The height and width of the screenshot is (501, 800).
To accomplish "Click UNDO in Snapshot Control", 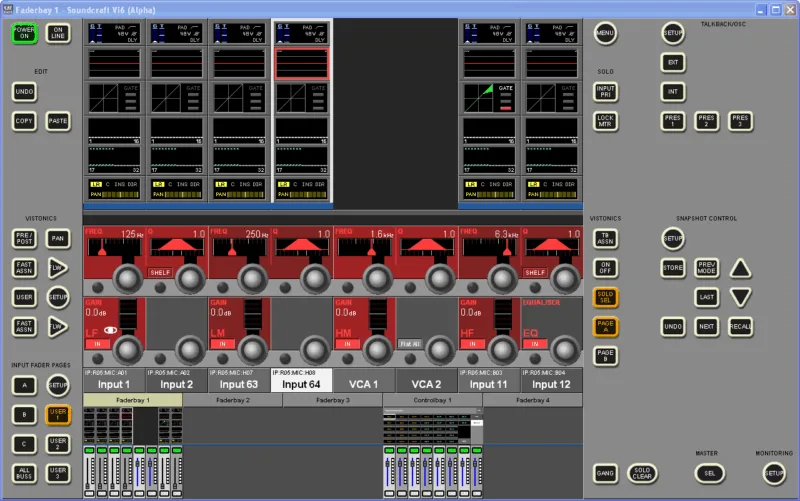I will coord(673,327).
